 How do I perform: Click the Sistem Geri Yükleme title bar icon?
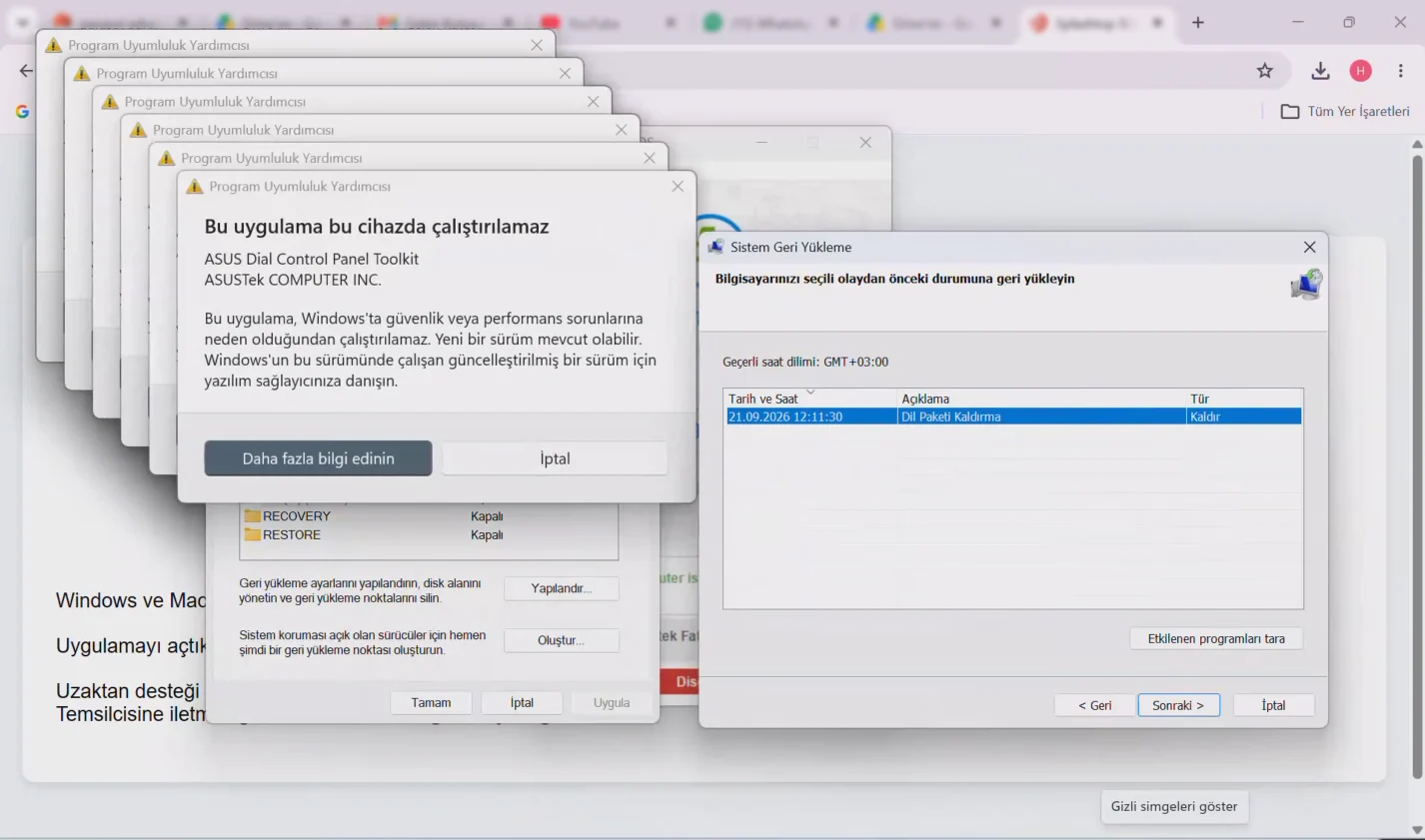[x=715, y=247]
